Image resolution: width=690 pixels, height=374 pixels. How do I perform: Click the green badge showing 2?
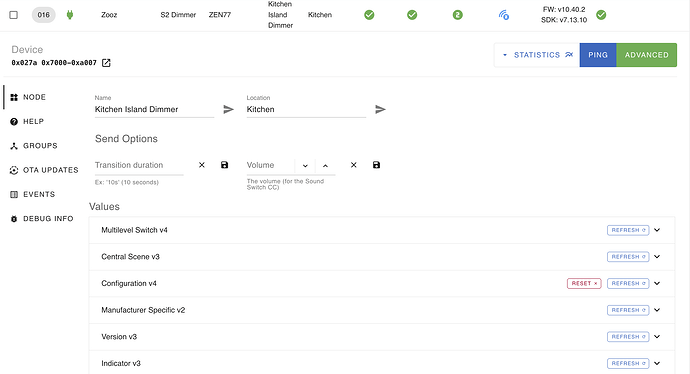tap(458, 15)
